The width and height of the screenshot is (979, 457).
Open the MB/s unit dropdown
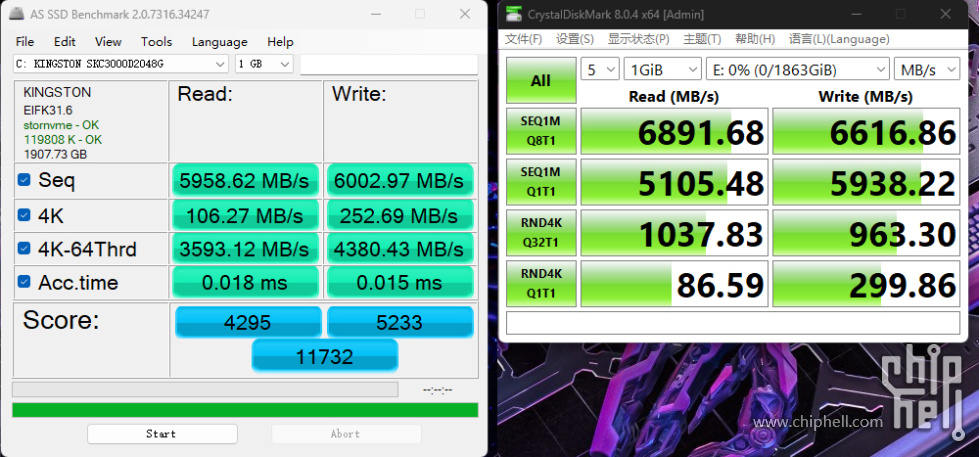click(x=929, y=69)
